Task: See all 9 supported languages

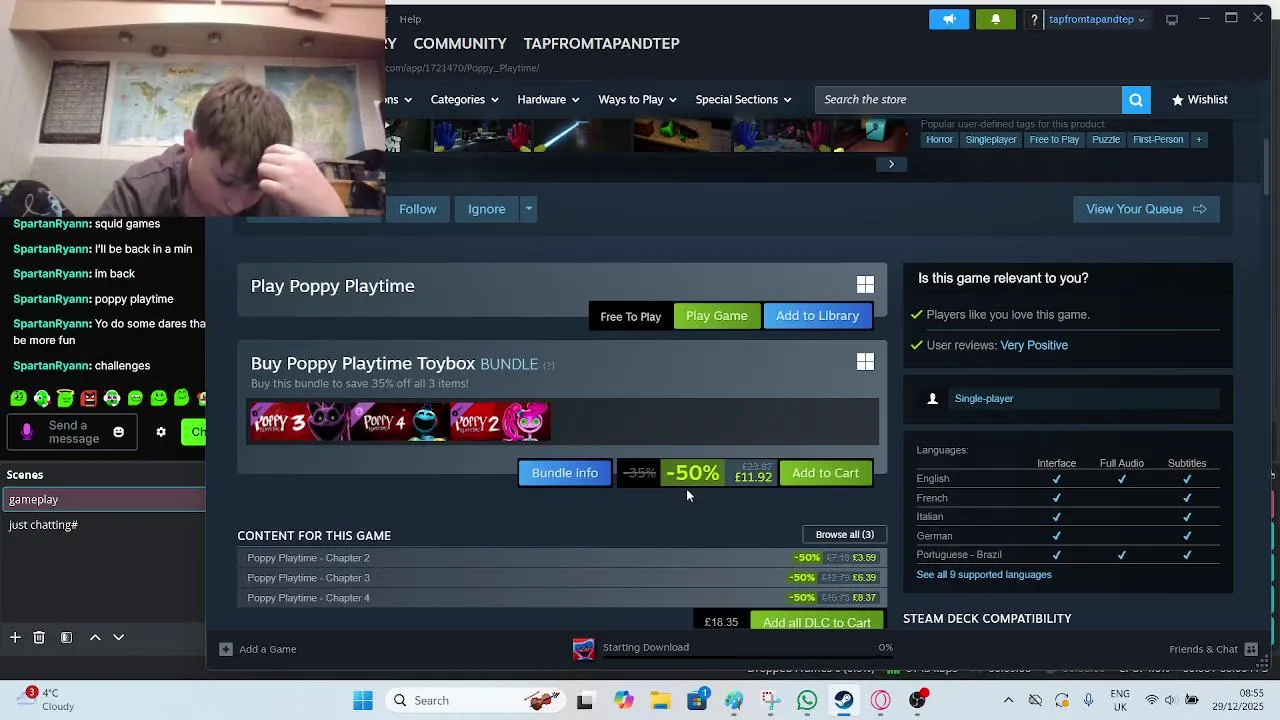Action: click(x=984, y=575)
